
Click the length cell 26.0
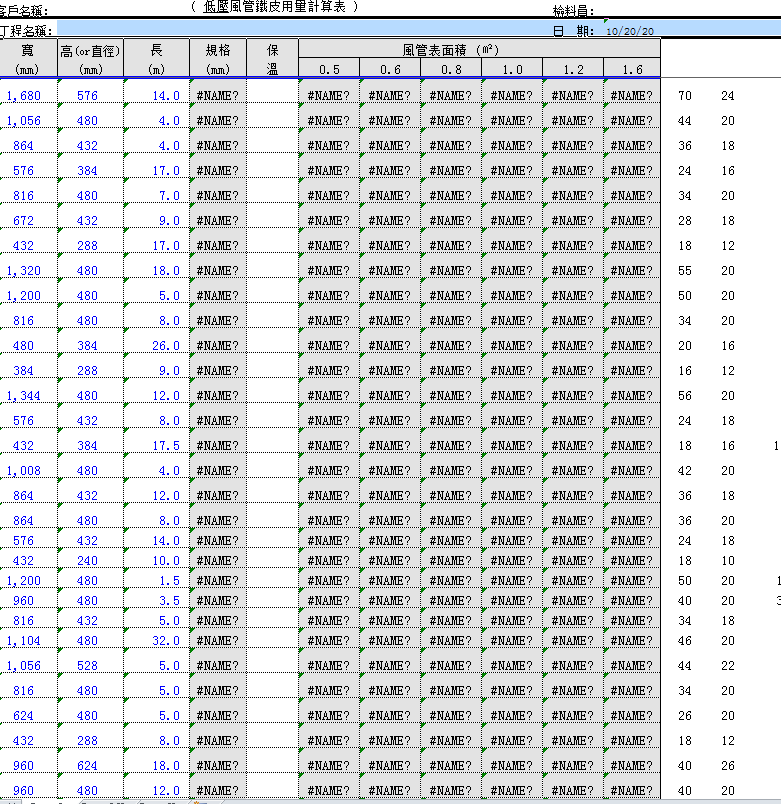click(x=156, y=341)
